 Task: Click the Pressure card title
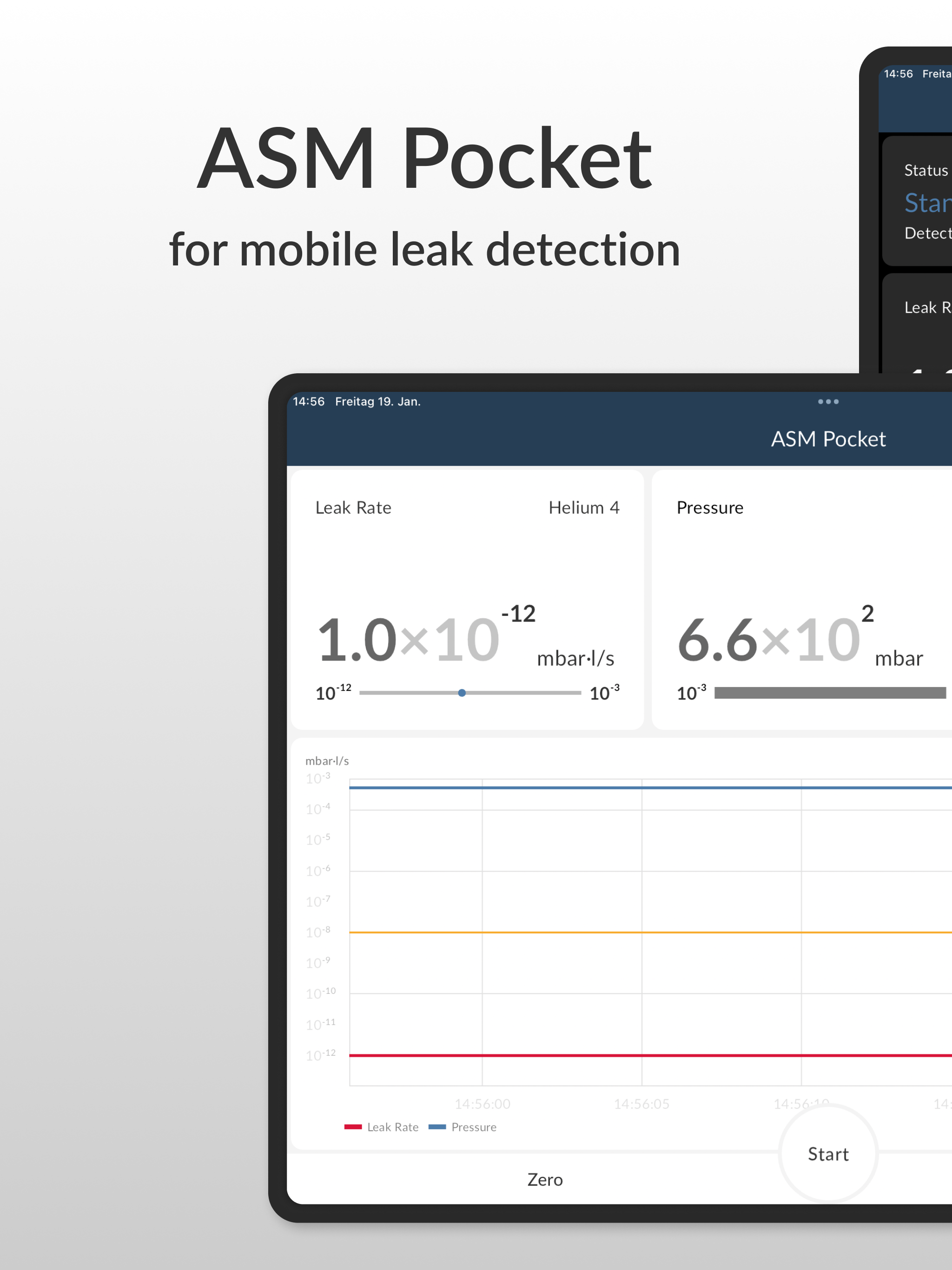pyautogui.click(x=710, y=508)
